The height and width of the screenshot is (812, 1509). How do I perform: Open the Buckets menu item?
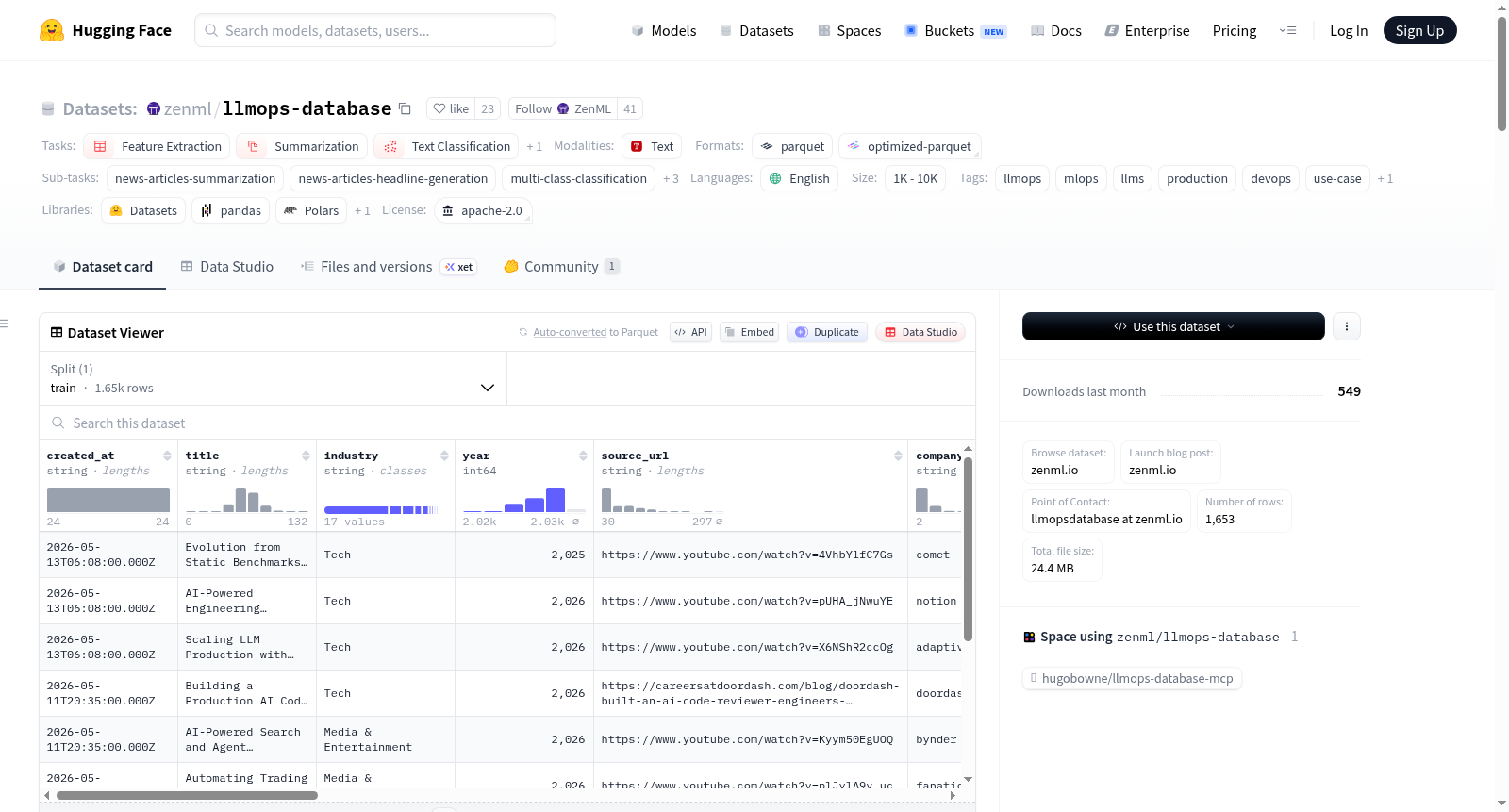955,30
